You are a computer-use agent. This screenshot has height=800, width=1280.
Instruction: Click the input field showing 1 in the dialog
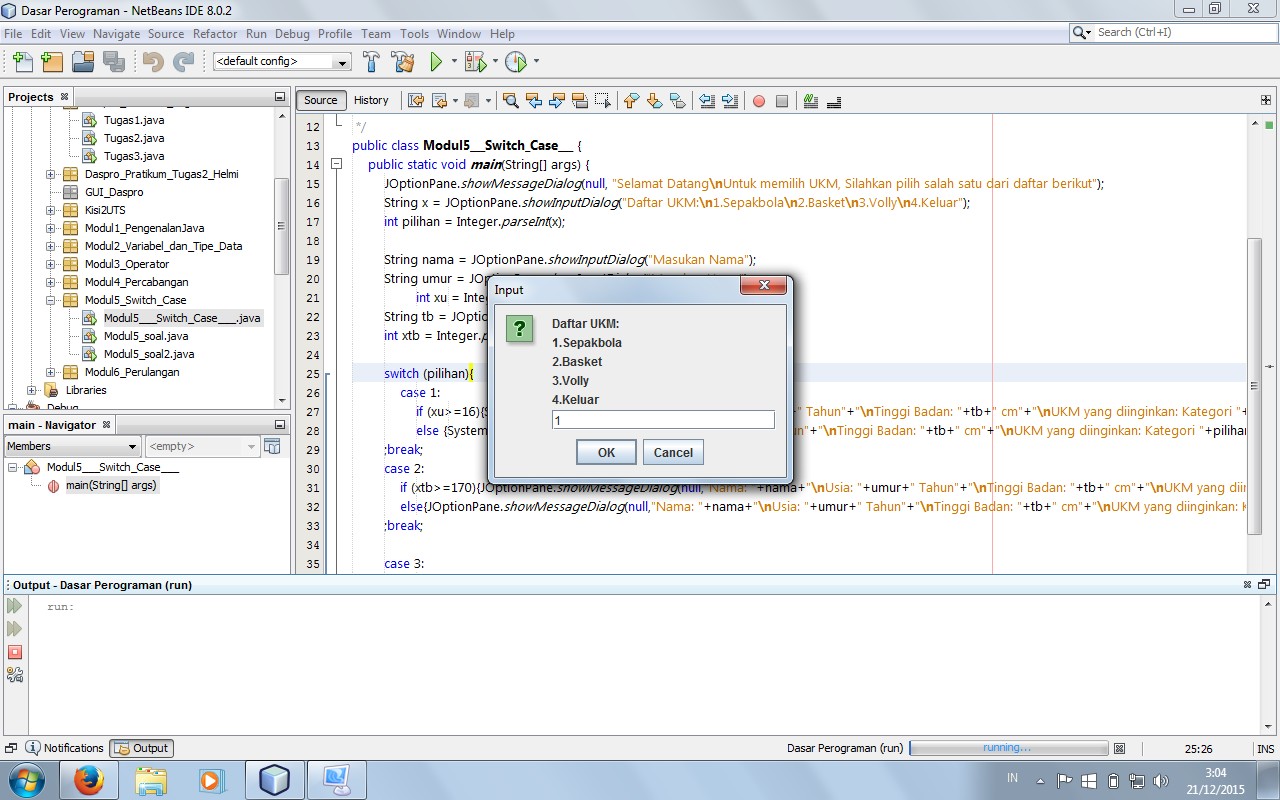663,419
